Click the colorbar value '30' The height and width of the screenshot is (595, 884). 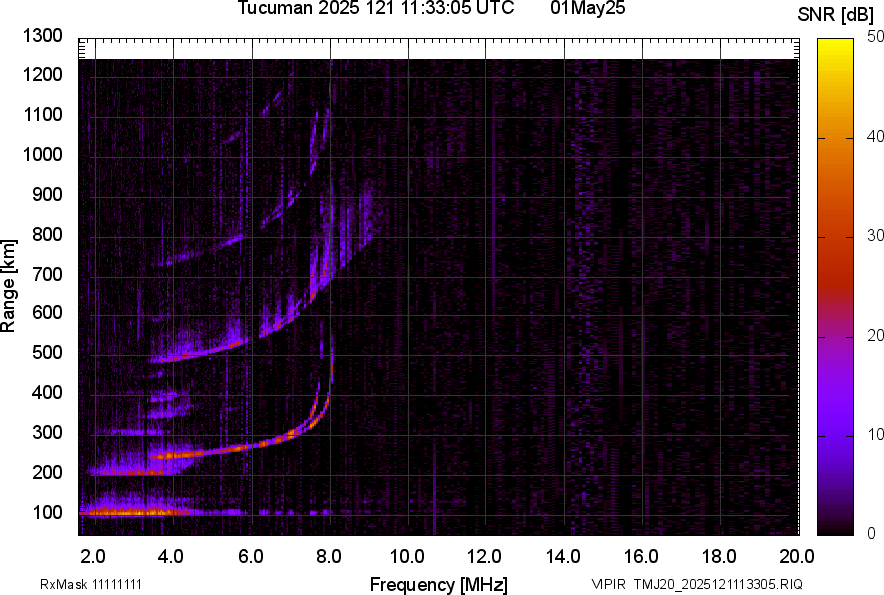tap(875, 236)
